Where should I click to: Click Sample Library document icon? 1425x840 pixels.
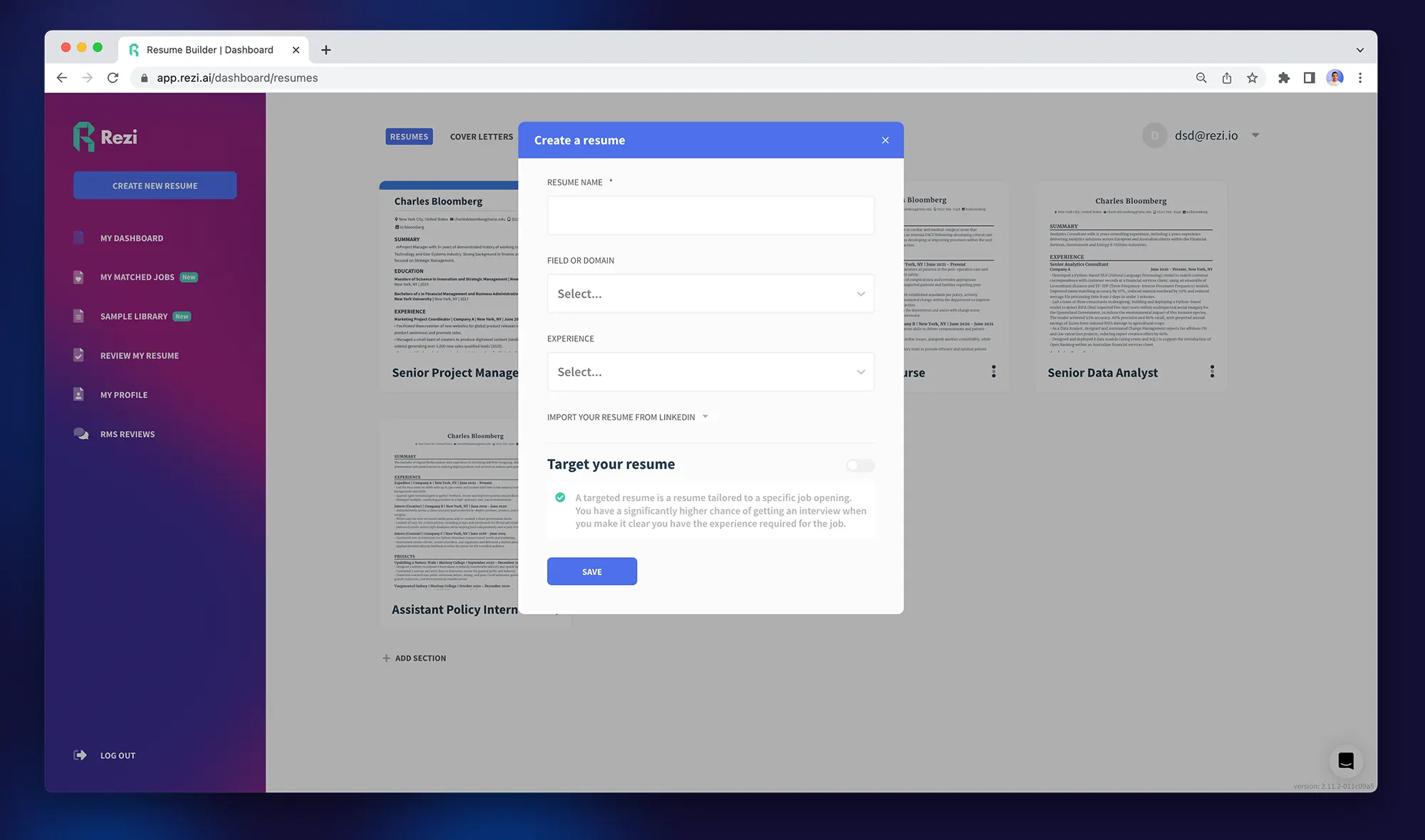pos(78,316)
